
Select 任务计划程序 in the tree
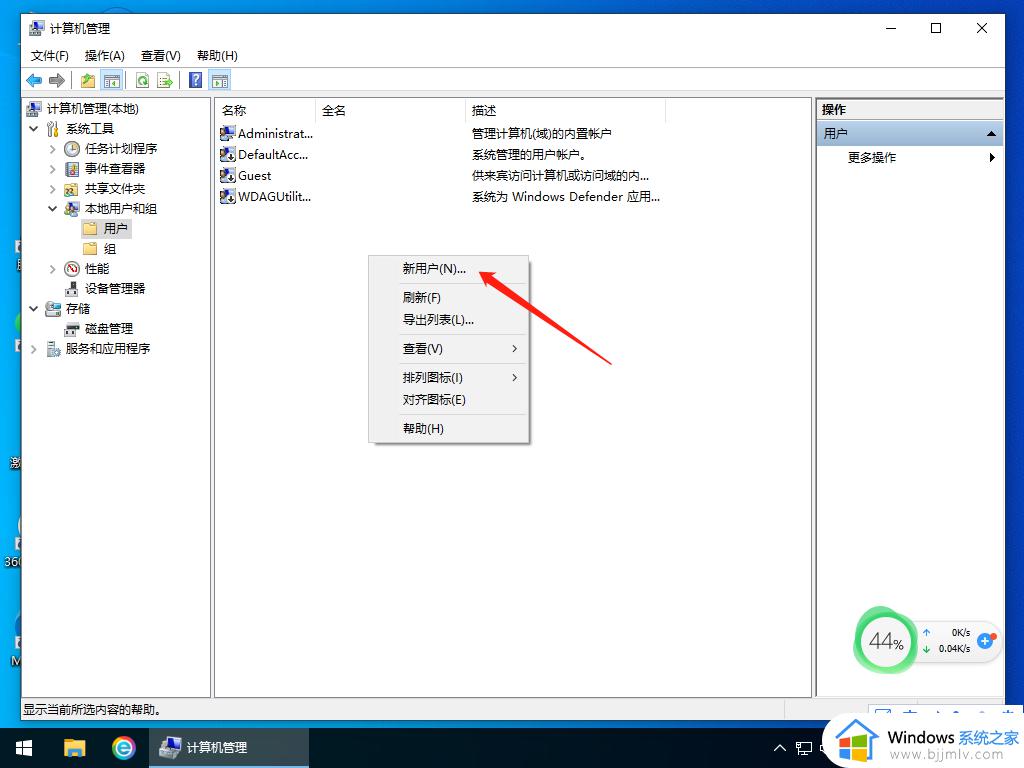click(121, 148)
